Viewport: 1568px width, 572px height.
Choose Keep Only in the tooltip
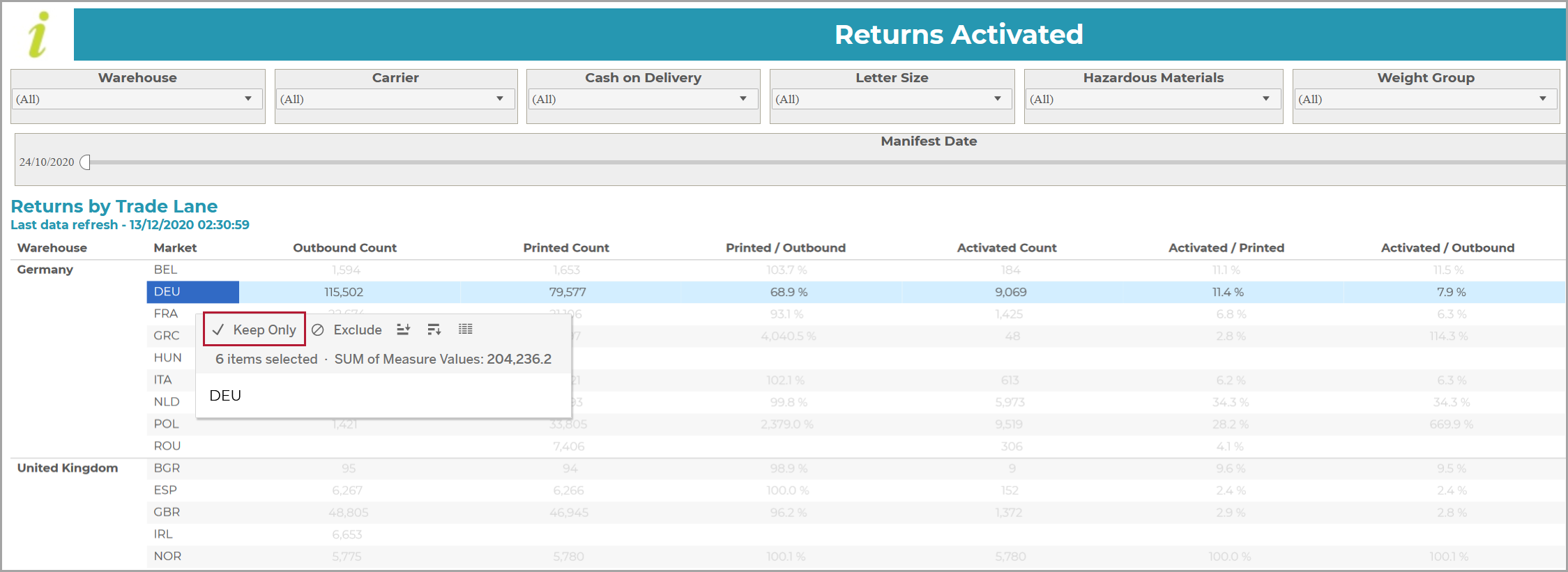(254, 330)
